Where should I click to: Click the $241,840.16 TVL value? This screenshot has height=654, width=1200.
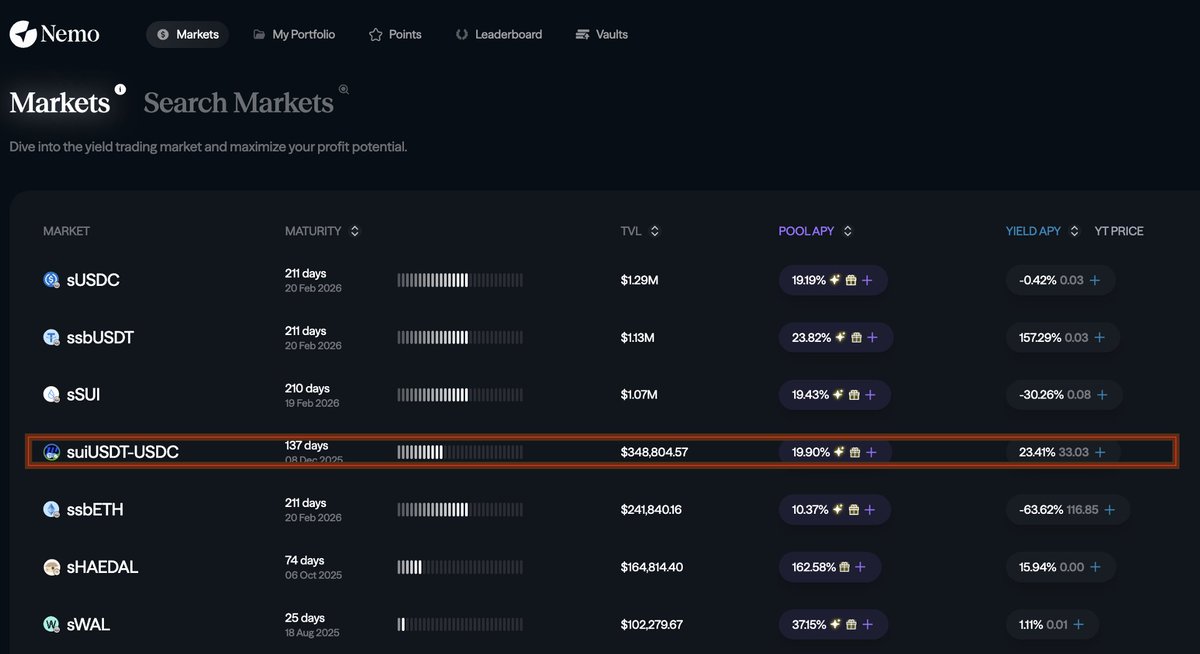tap(651, 510)
